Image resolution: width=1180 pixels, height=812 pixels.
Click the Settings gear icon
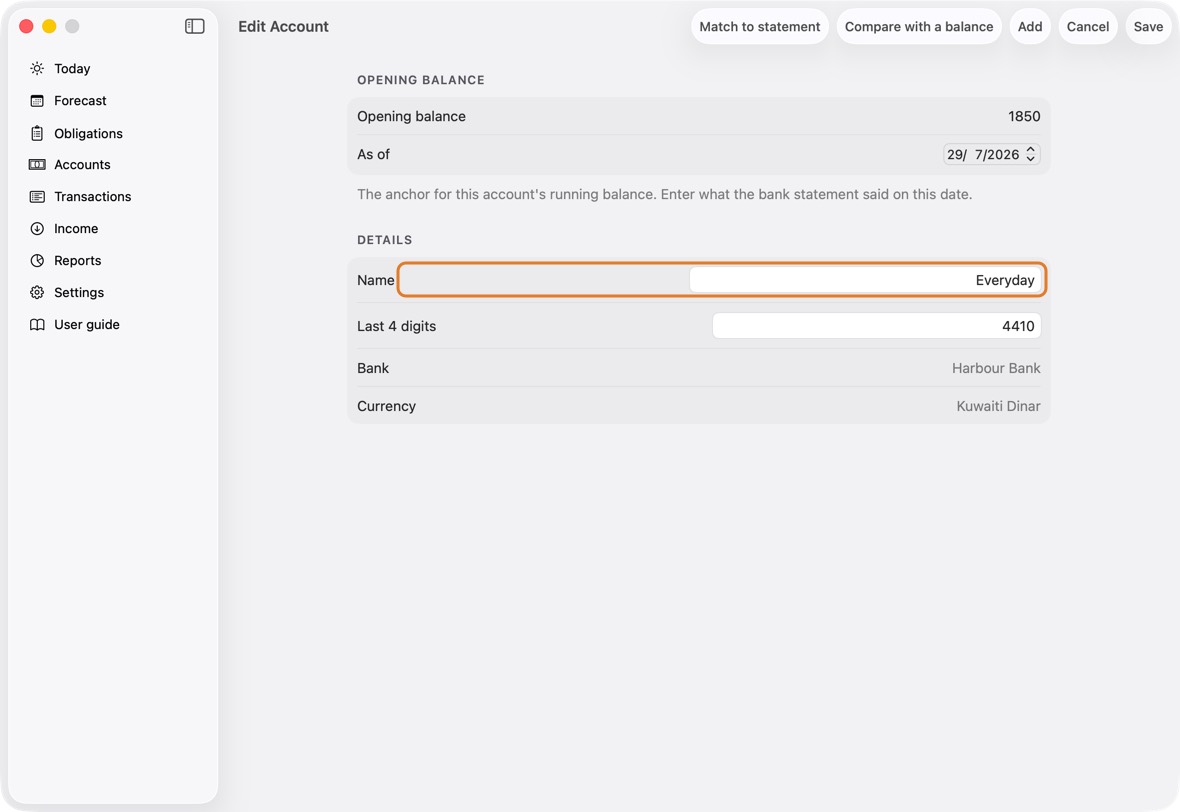point(37,293)
